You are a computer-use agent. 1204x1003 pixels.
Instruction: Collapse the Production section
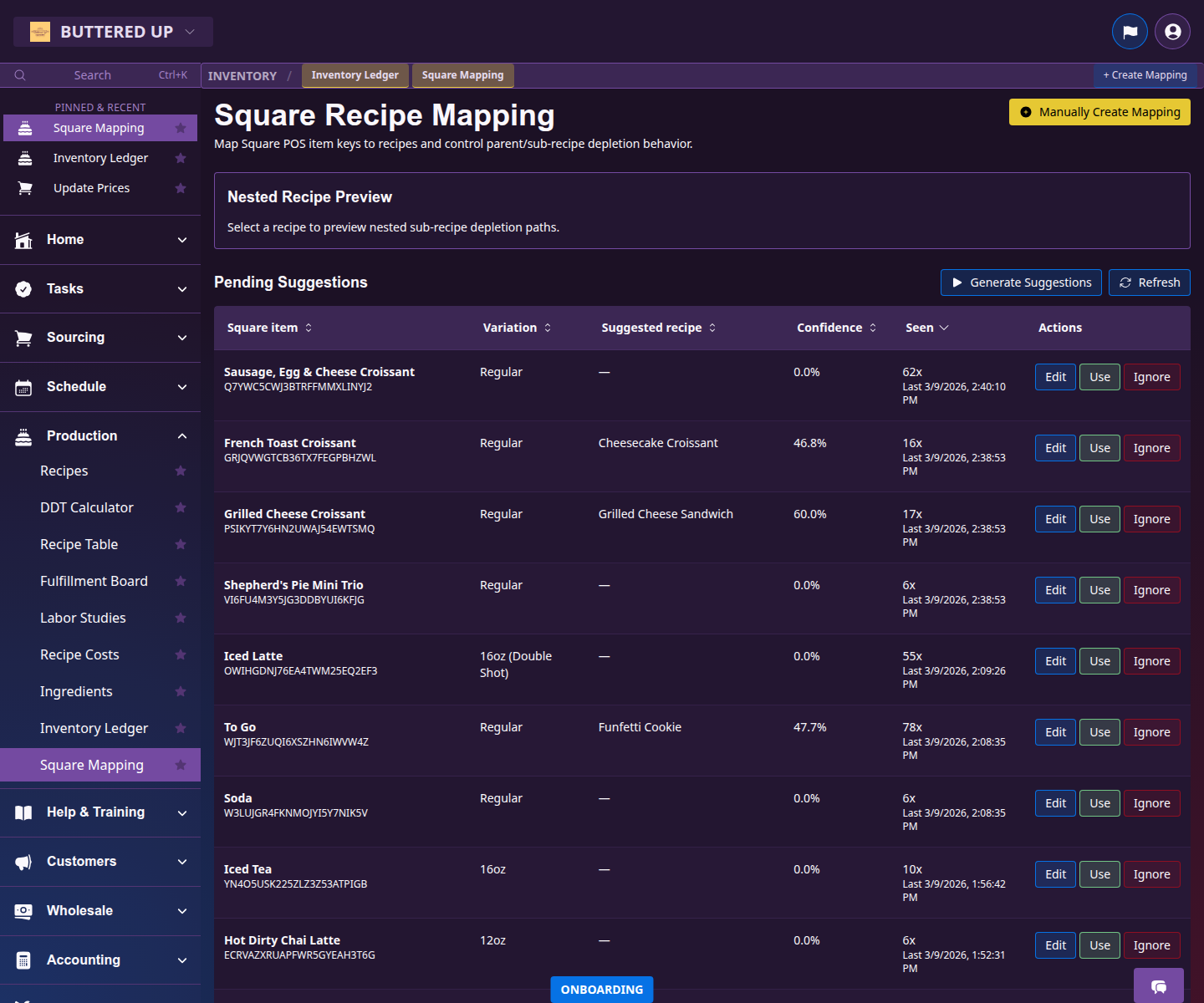click(182, 435)
